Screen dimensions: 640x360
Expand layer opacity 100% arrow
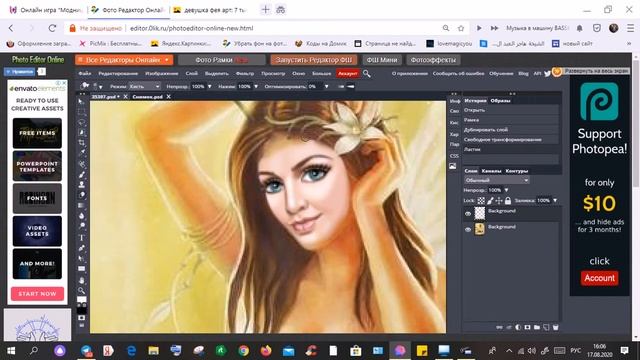click(x=507, y=190)
